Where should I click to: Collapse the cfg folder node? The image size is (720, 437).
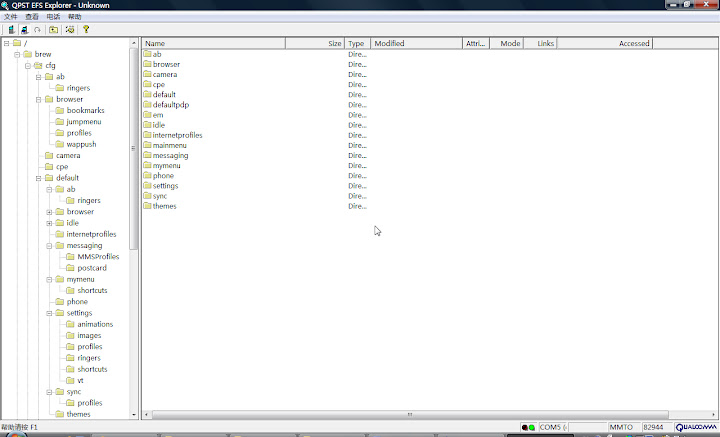click(x=28, y=66)
